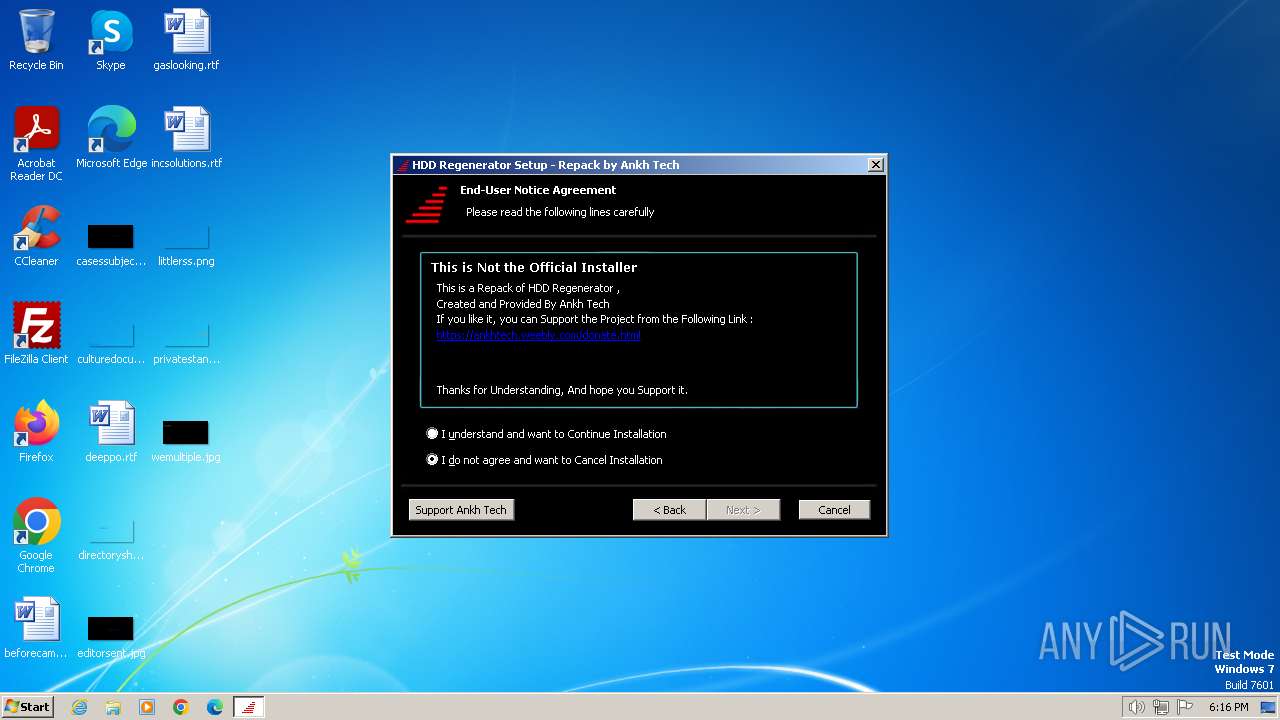Select 'I do not agree' cancel installation option

tap(545, 460)
